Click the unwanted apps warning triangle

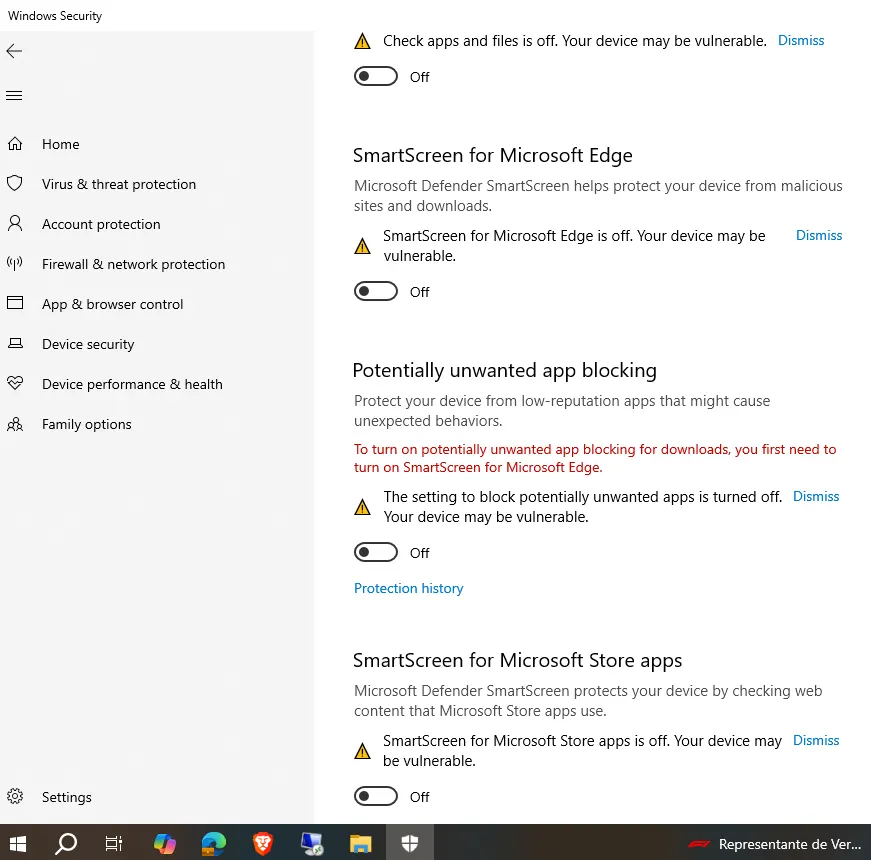point(362,507)
